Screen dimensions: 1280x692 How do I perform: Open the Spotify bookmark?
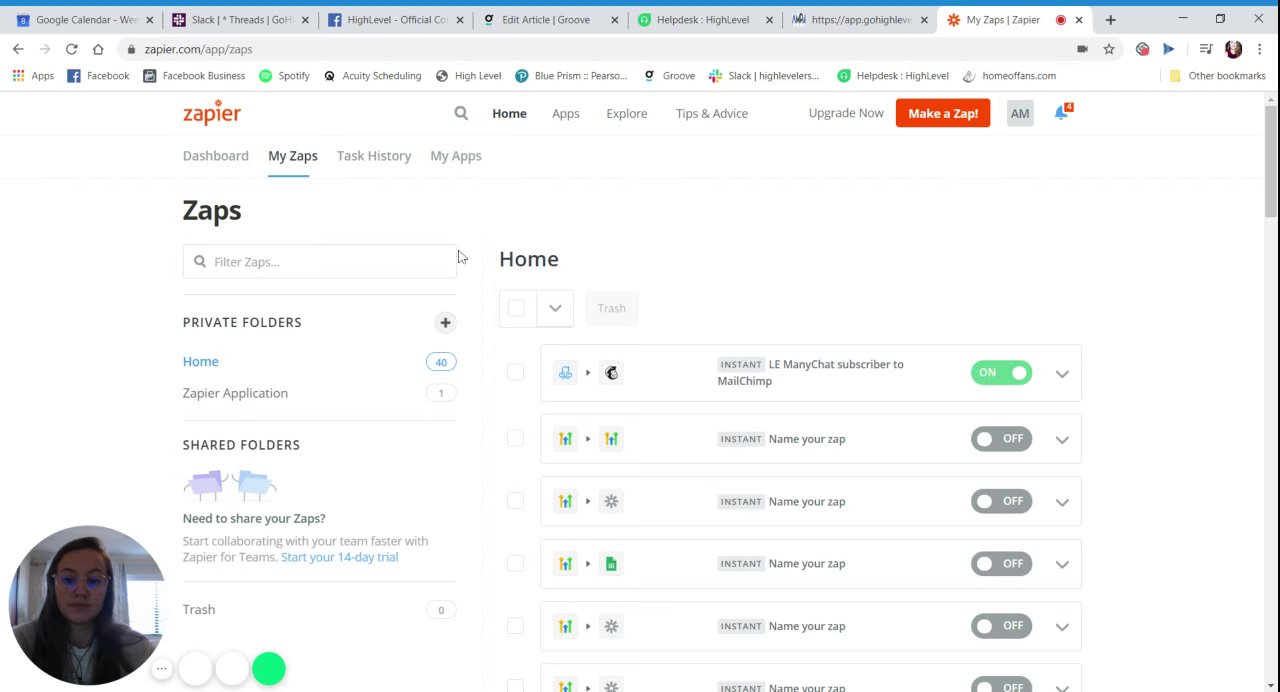[284, 75]
